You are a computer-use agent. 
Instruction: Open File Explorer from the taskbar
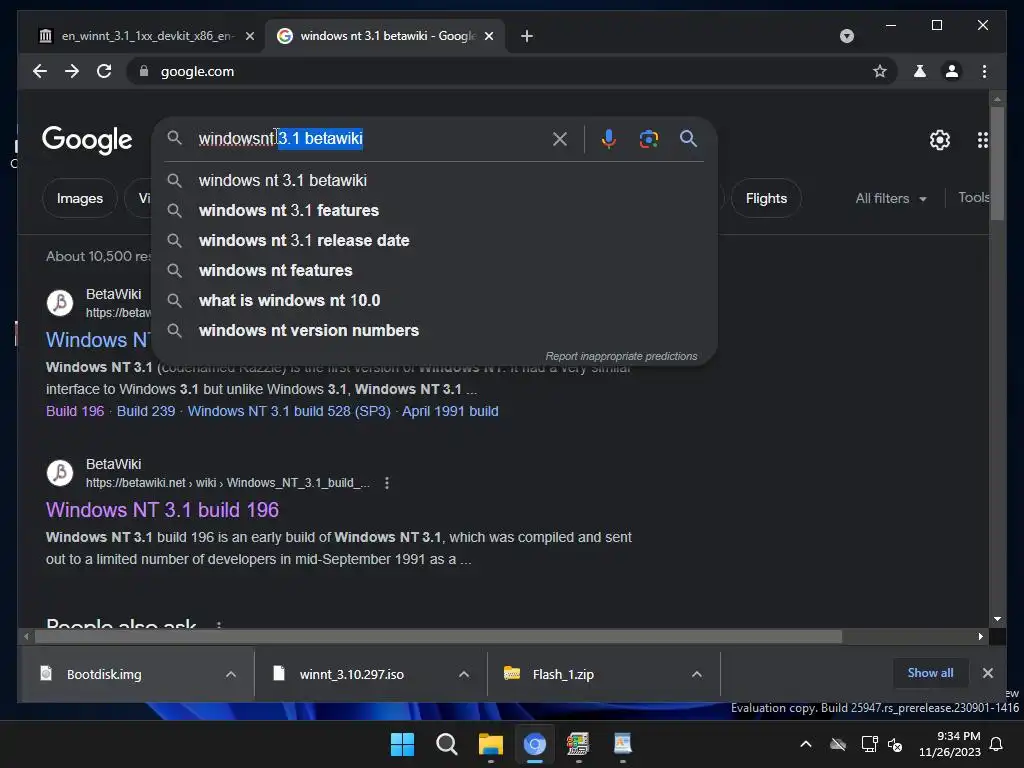pyautogui.click(x=490, y=744)
